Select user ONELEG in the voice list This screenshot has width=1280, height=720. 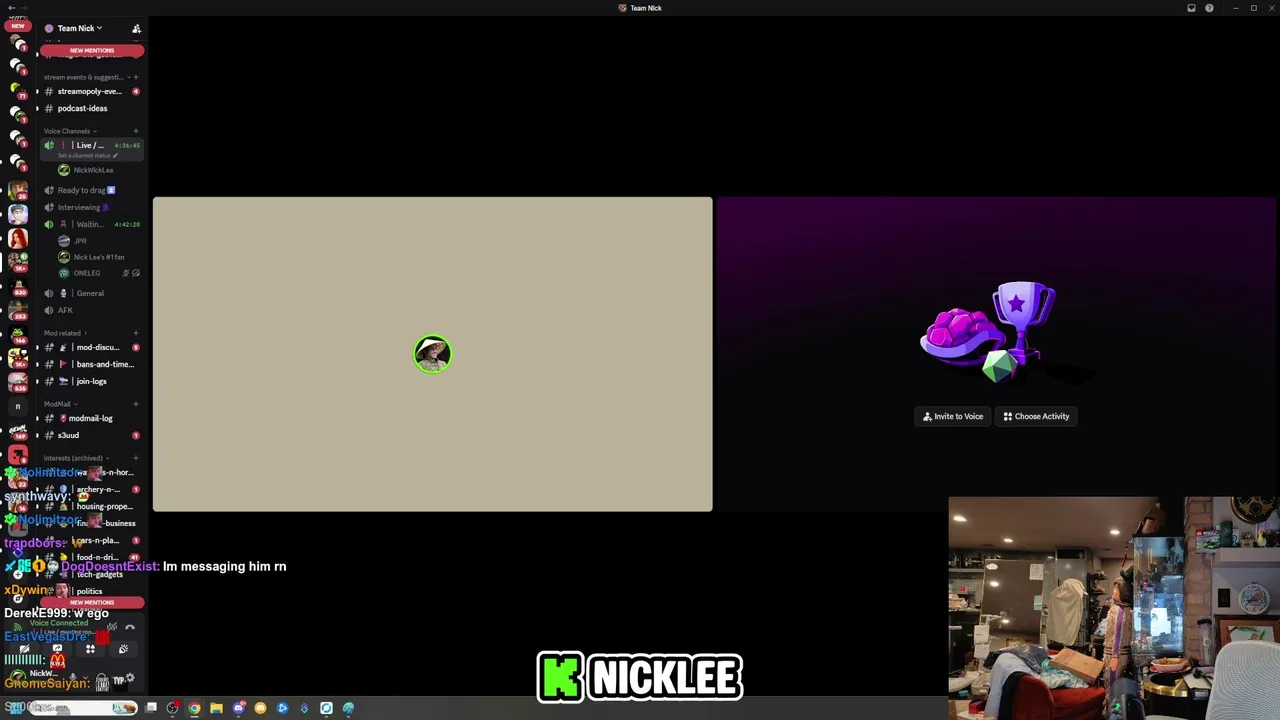(92, 273)
